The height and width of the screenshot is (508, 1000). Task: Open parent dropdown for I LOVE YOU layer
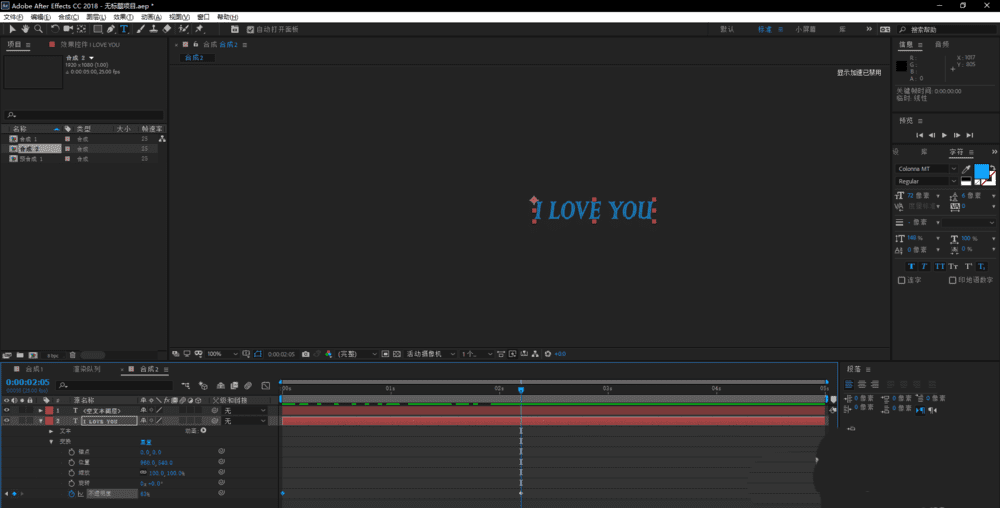pyautogui.click(x=244, y=421)
